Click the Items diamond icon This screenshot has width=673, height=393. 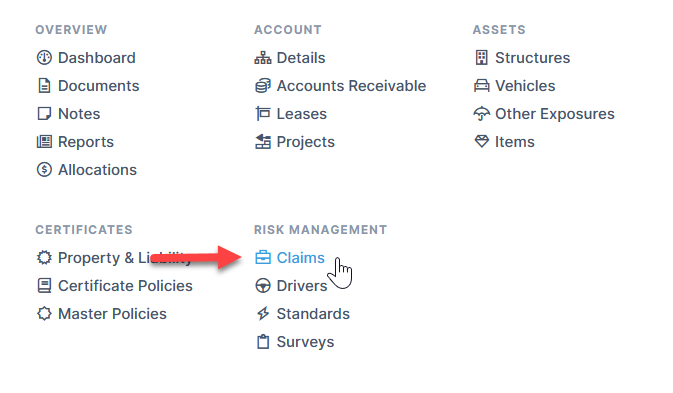[x=482, y=142]
